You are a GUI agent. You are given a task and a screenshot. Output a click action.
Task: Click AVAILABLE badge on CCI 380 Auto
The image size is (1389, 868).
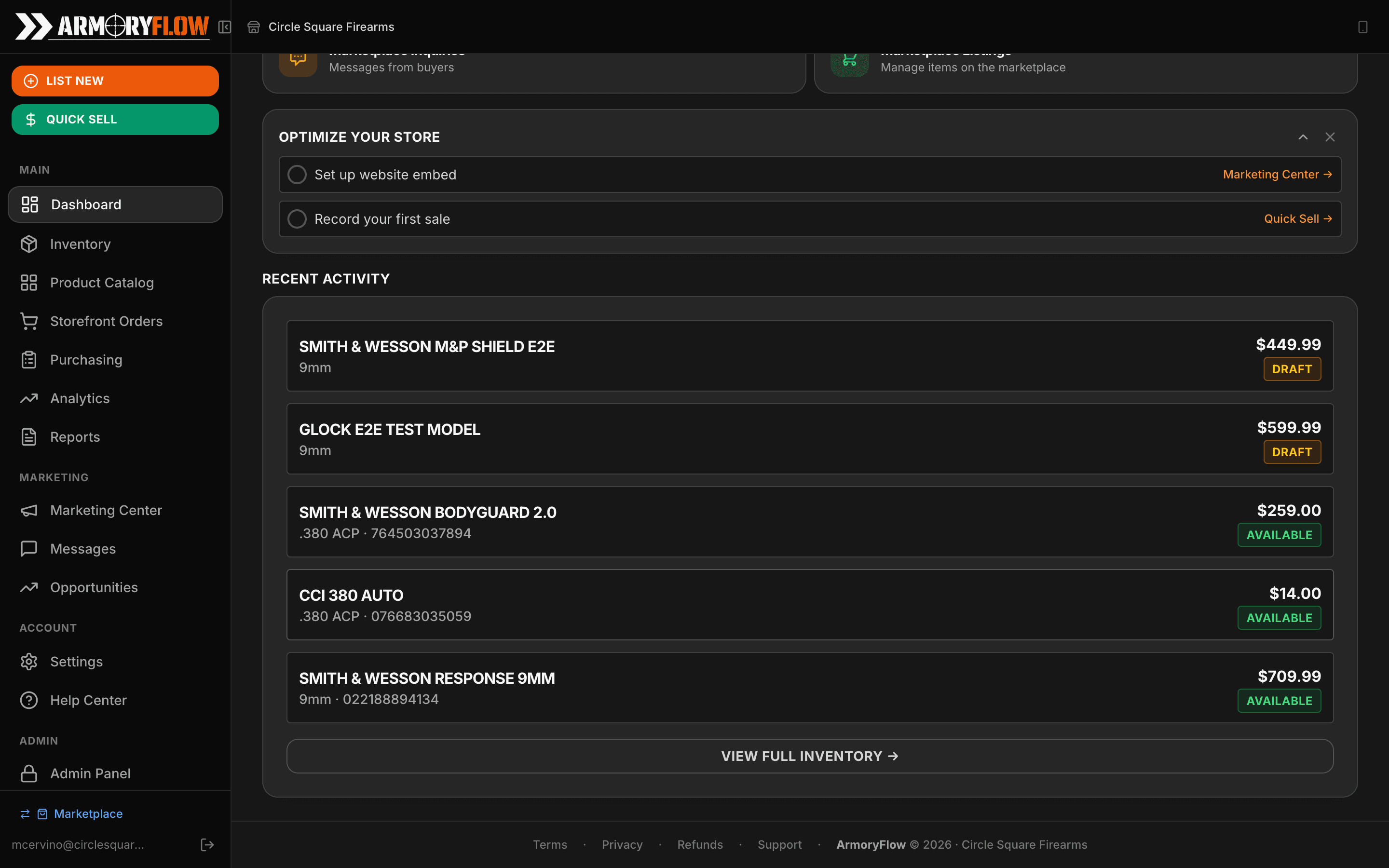1280,618
